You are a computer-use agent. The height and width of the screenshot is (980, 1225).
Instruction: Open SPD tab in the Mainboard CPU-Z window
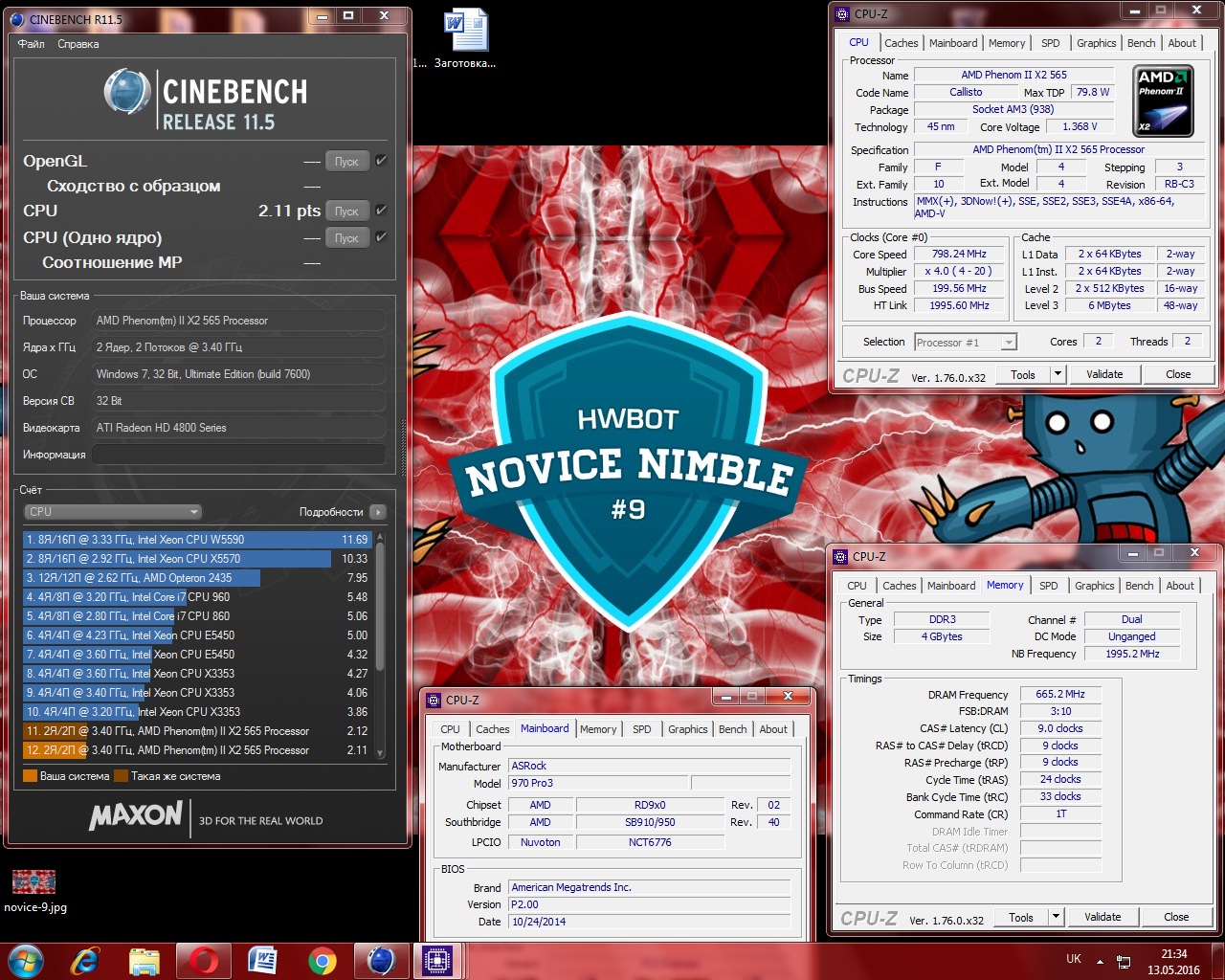pos(641,729)
